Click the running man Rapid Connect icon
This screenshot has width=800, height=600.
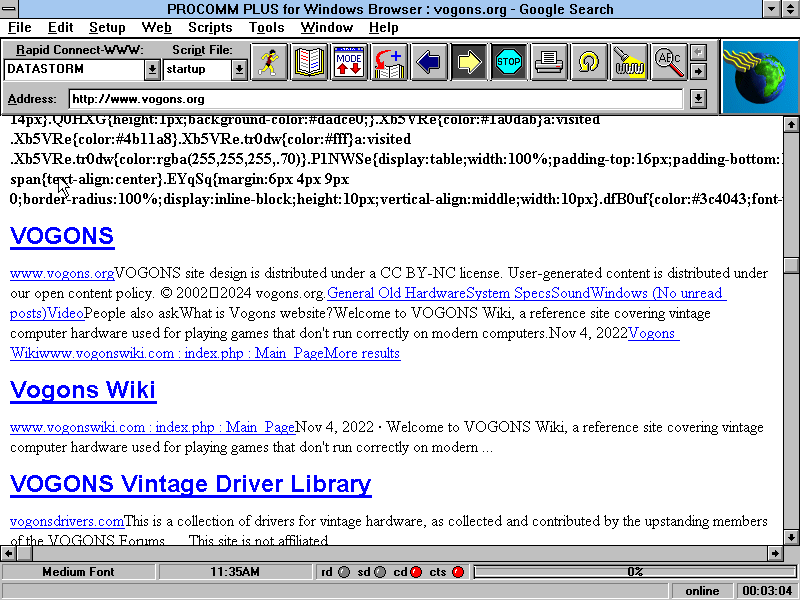[x=269, y=62]
